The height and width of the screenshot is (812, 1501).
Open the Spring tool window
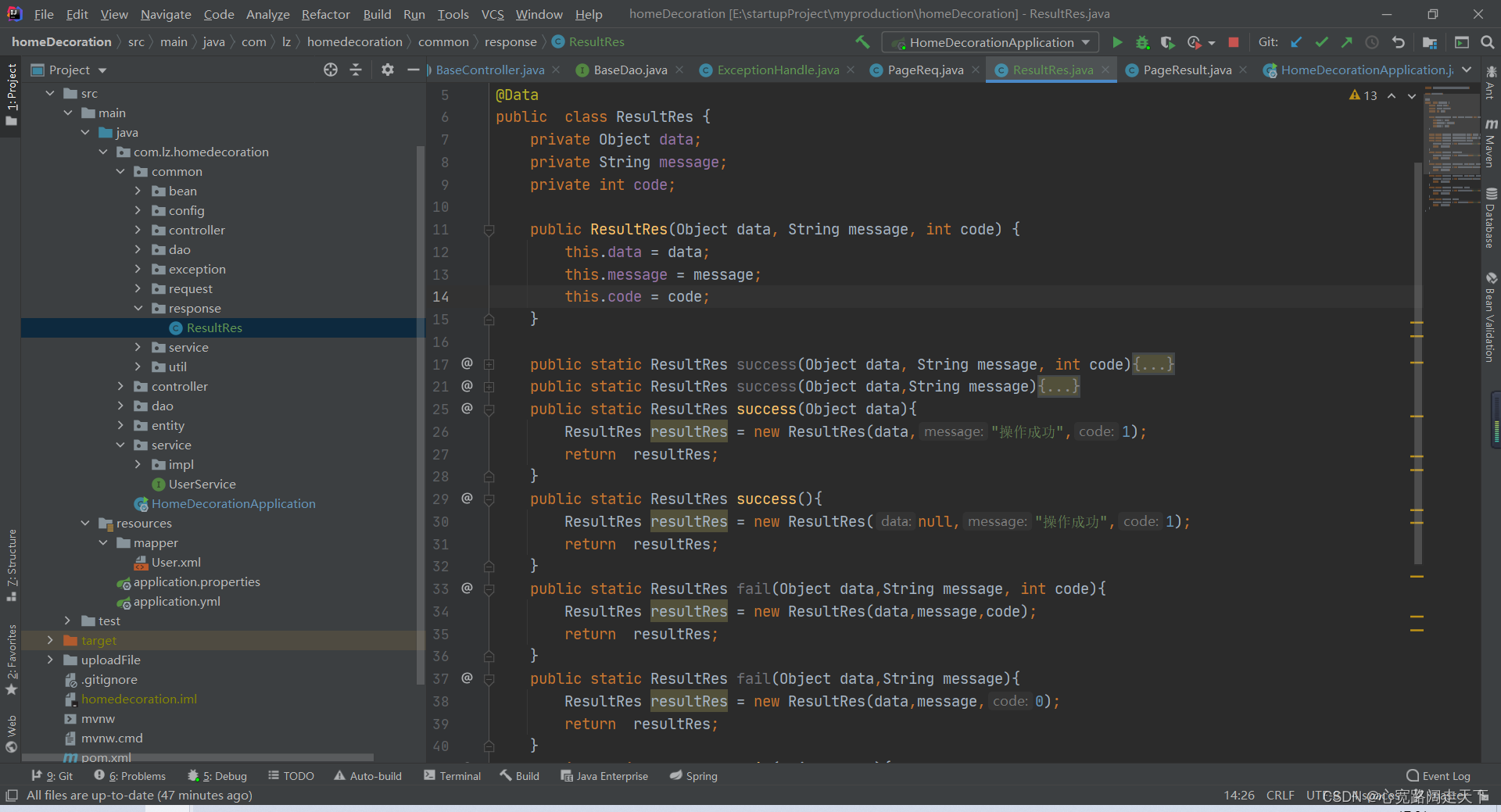pos(693,776)
